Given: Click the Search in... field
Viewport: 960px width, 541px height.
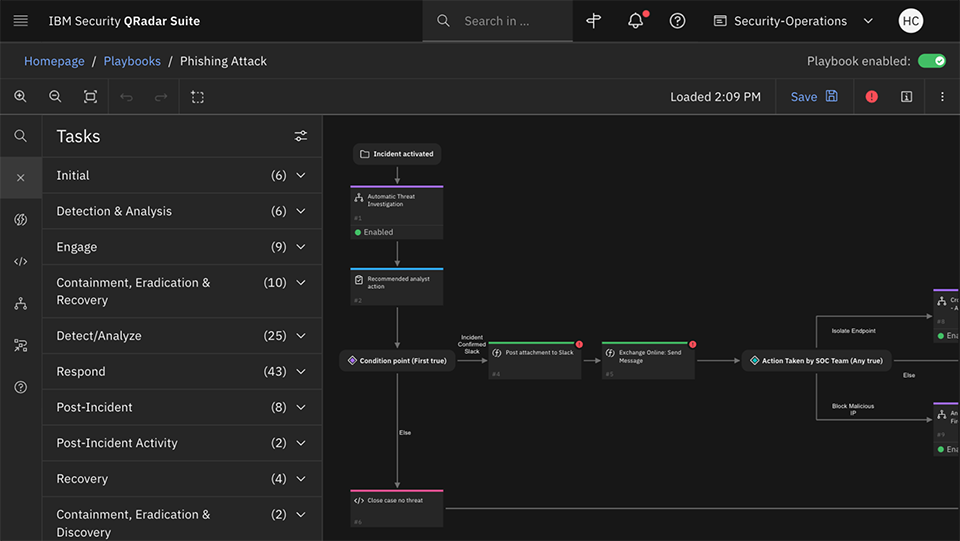Looking at the screenshot, I should [497, 21].
